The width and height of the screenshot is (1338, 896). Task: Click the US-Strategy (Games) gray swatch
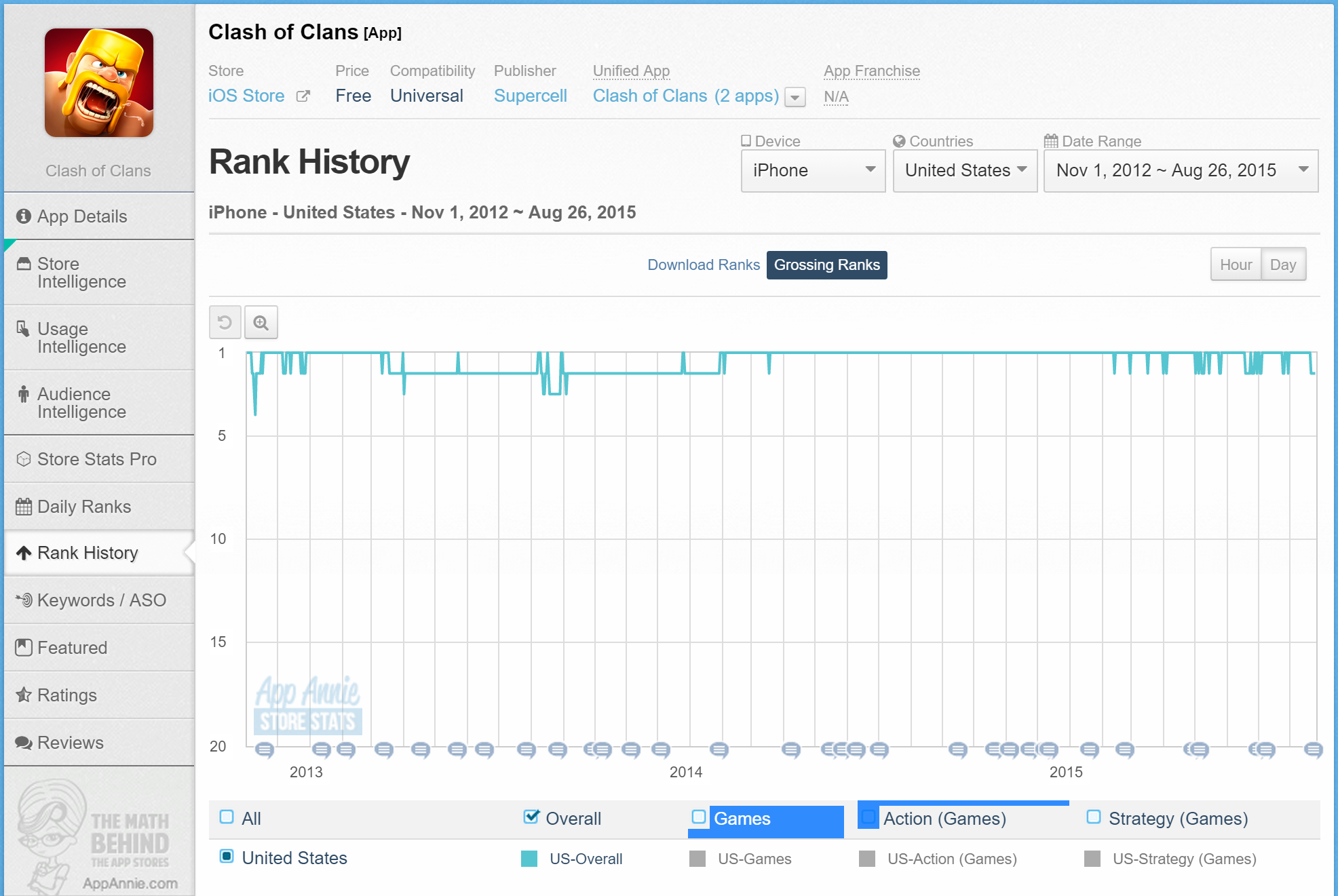(1092, 859)
